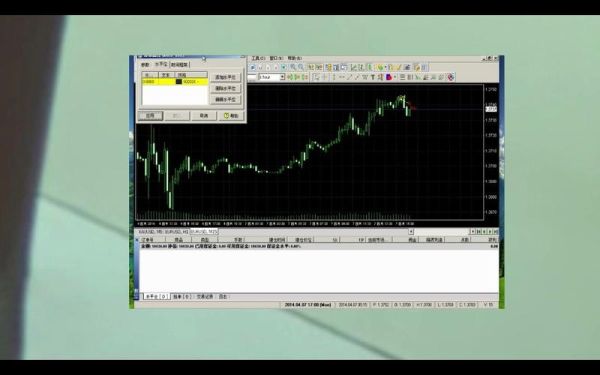Click the 取消 cancel button in the dialog
600x375 pixels.
pyautogui.click(x=203, y=116)
